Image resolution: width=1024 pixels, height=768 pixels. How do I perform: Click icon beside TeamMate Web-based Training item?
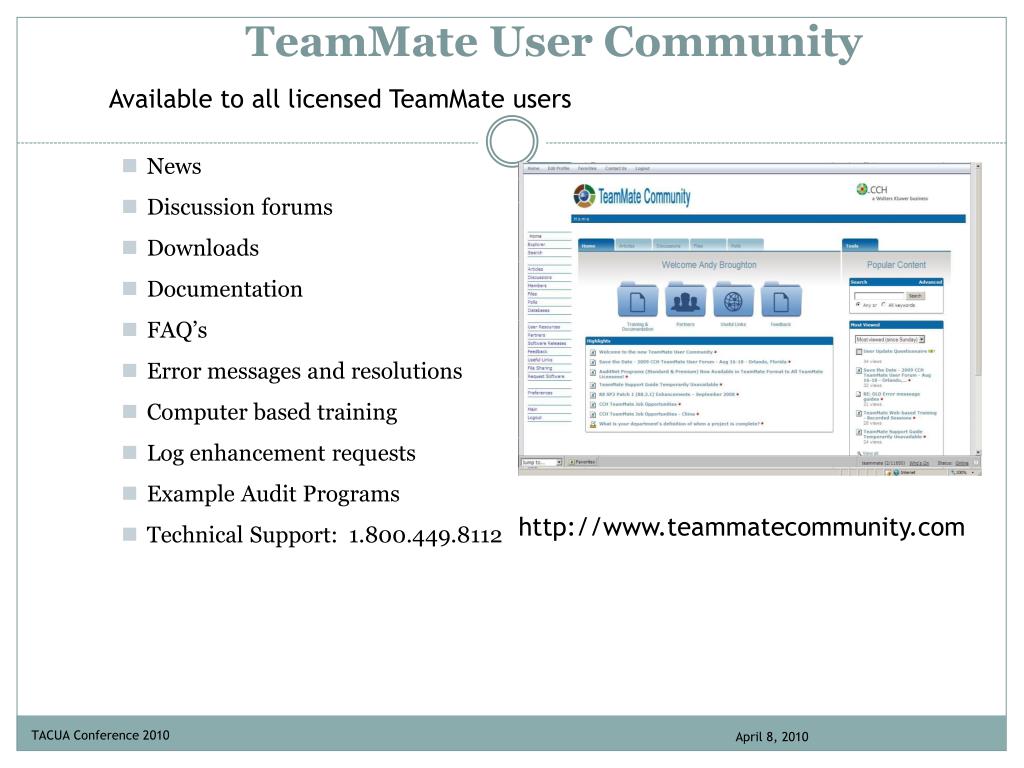[x=859, y=413]
